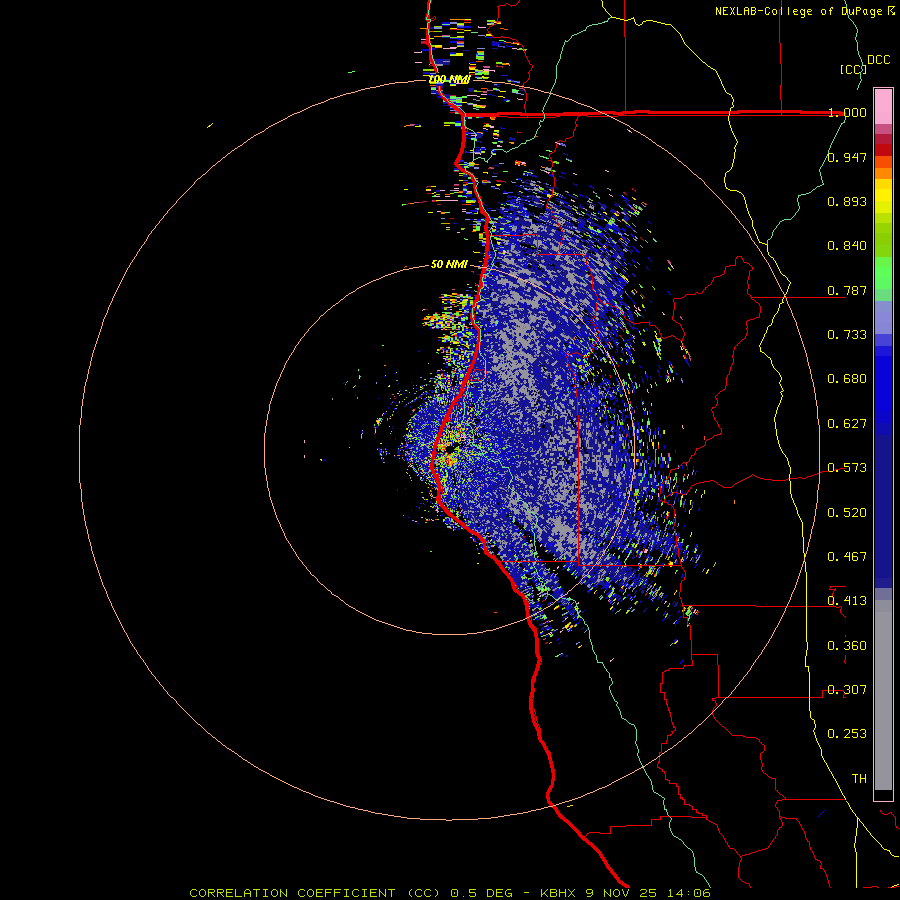Select the 0.733 legend value

click(x=847, y=335)
